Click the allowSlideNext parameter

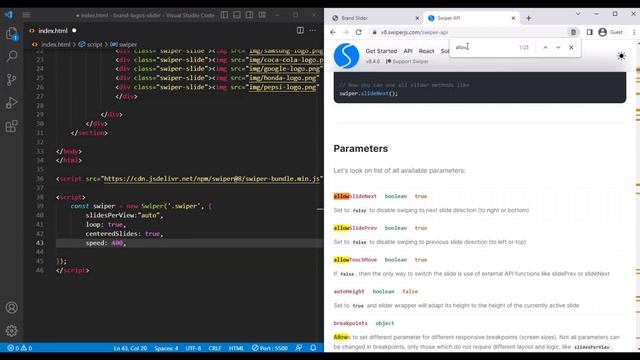coord(355,196)
